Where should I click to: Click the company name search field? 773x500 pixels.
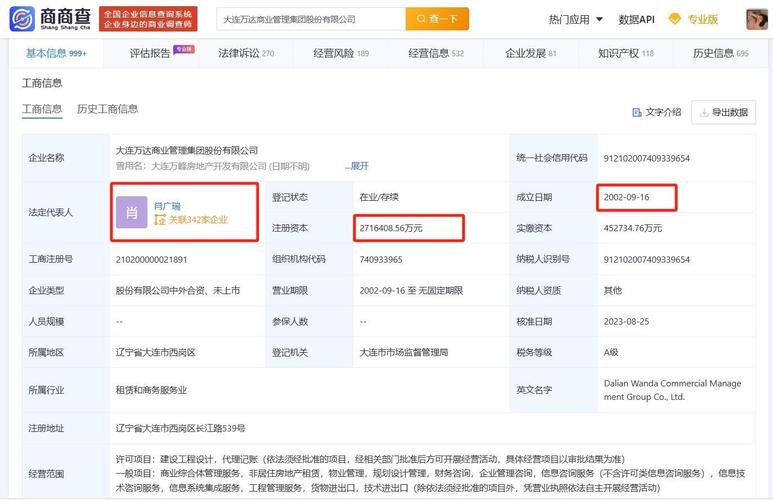pyautogui.click(x=310, y=19)
